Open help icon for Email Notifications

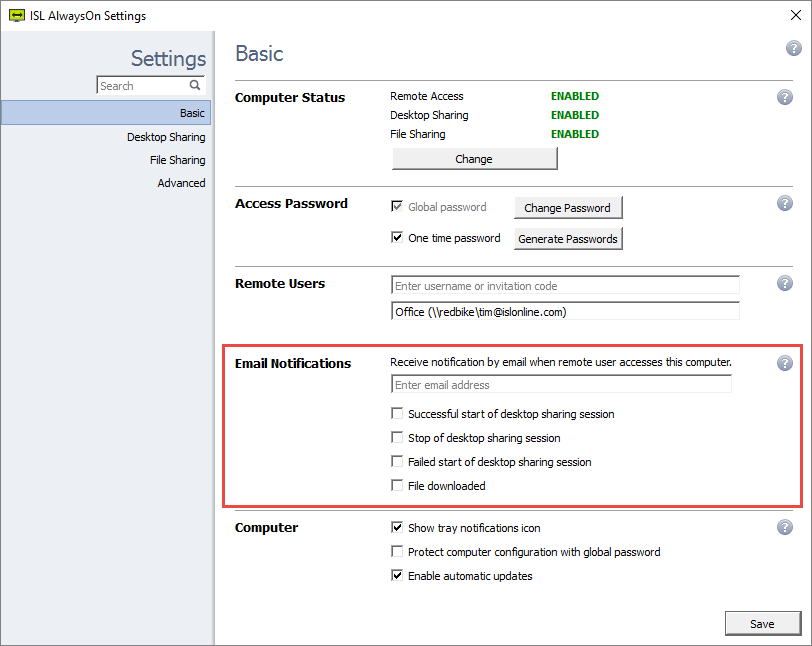[785, 363]
